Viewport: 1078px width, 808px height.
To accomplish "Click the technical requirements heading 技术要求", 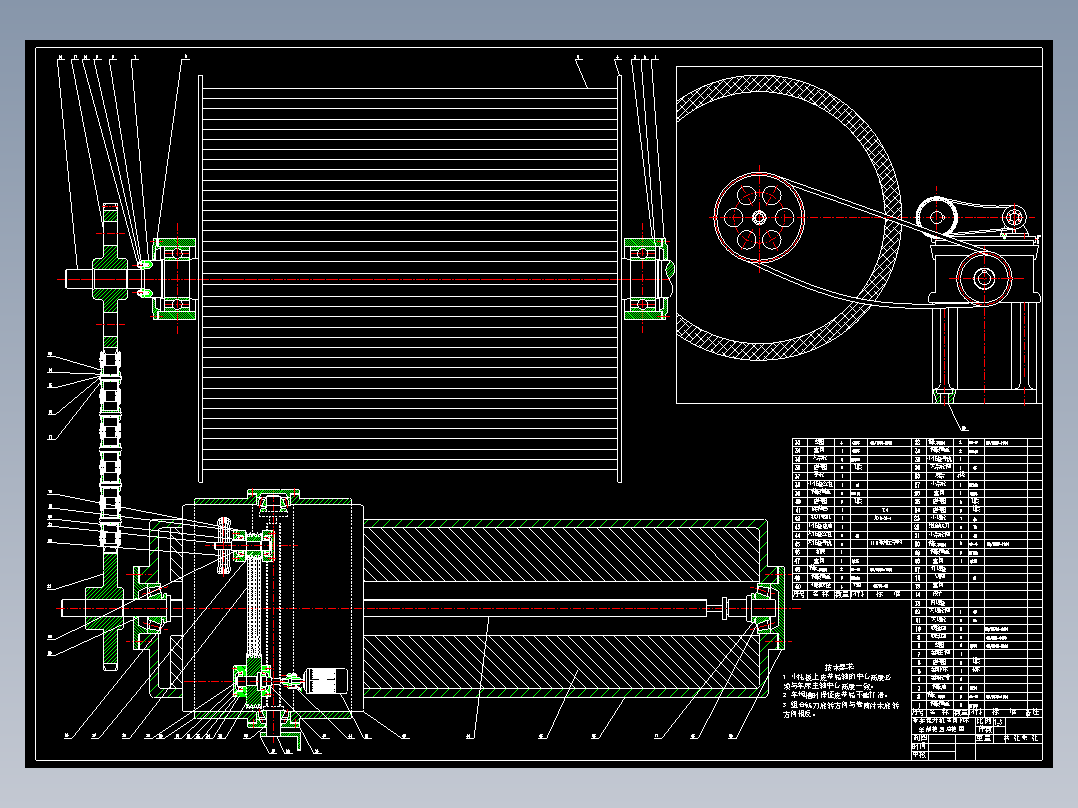I will [x=839, y=667].
